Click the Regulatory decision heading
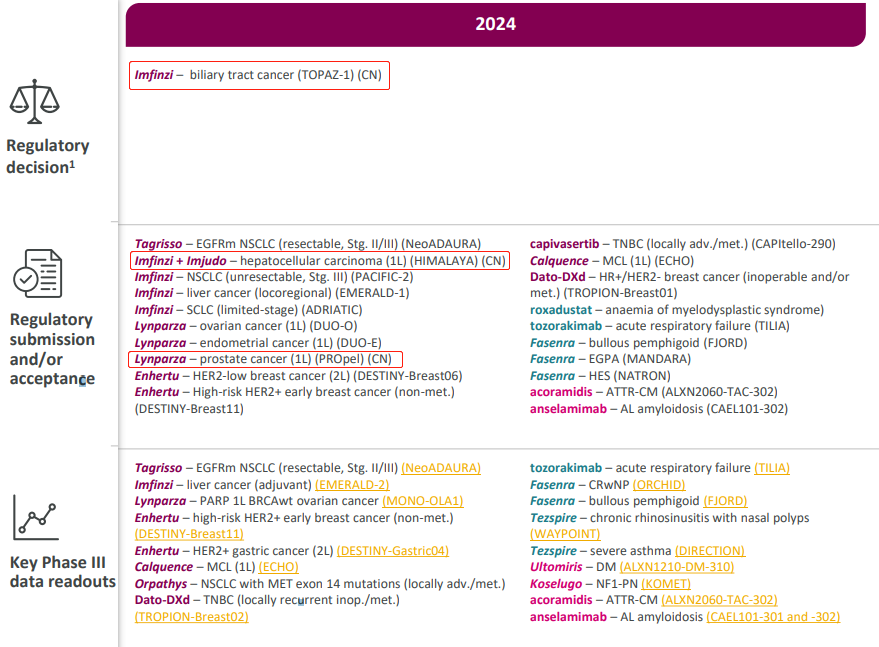This screenshot has width=879, height=647. (x=48, y=156)
